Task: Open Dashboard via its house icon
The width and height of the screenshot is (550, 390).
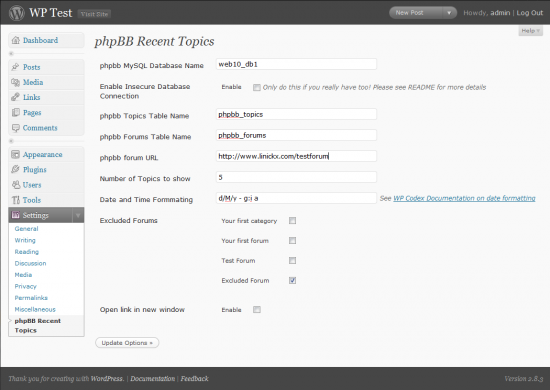Action: coord(15,40)
